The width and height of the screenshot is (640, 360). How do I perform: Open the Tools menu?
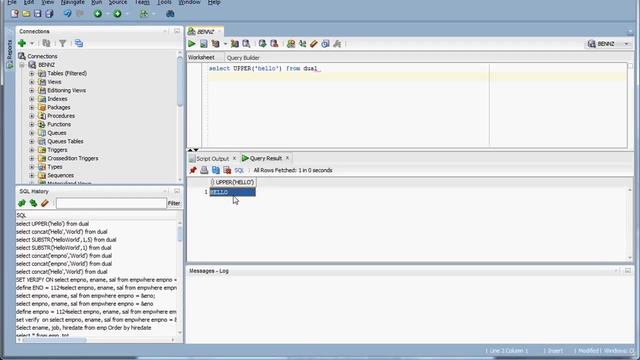164,2
